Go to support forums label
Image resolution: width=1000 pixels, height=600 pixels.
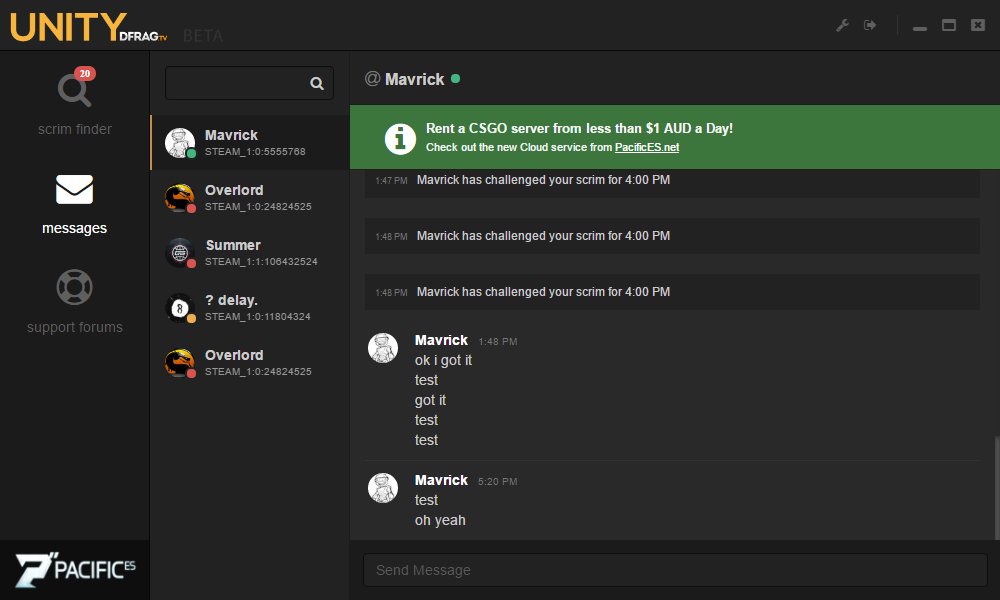pos(75,327)
